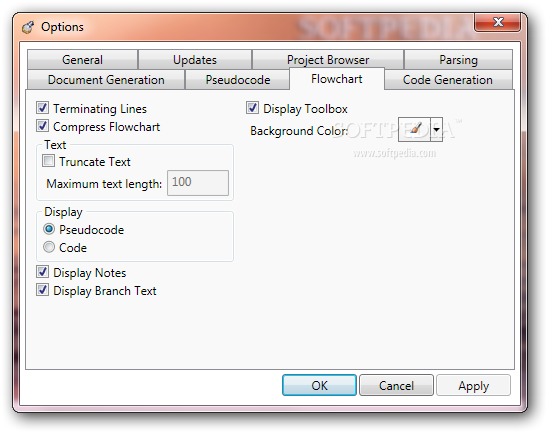Disable the Display Toolbox checkbox

252,108
